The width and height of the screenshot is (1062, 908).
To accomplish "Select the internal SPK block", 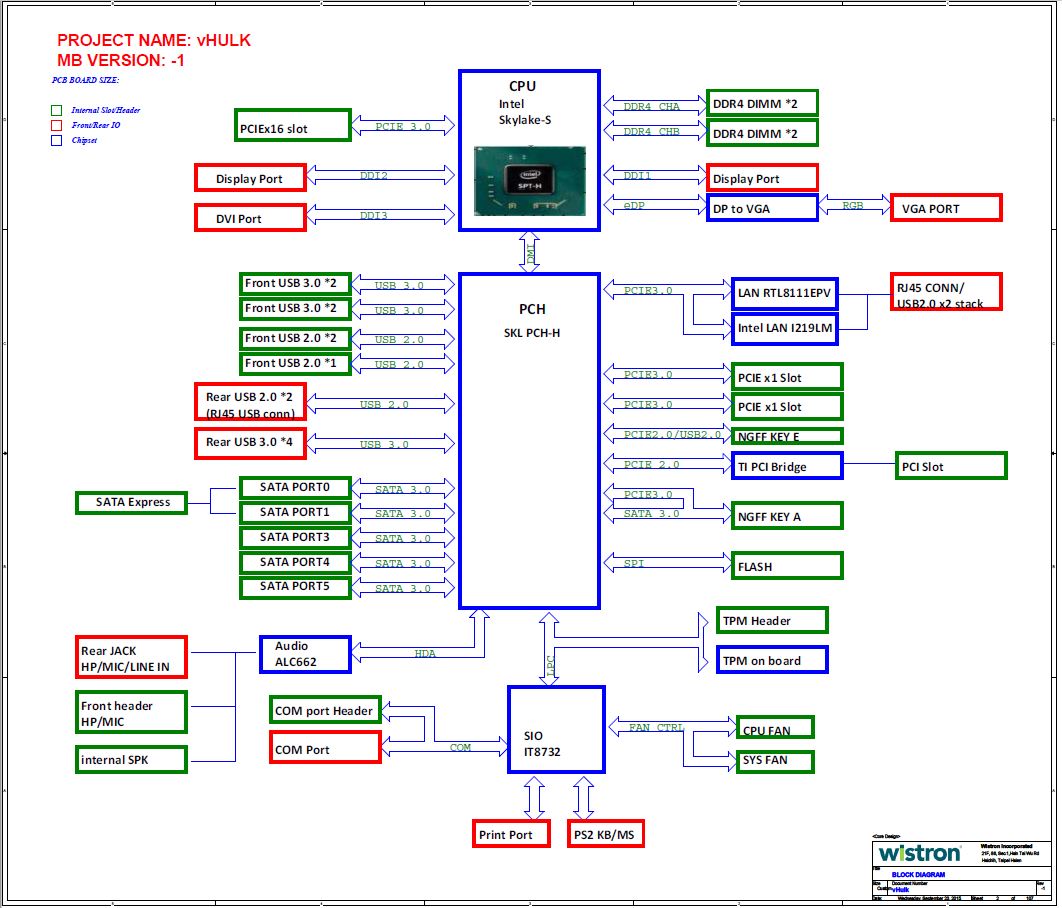I will [x=131, y=760].
